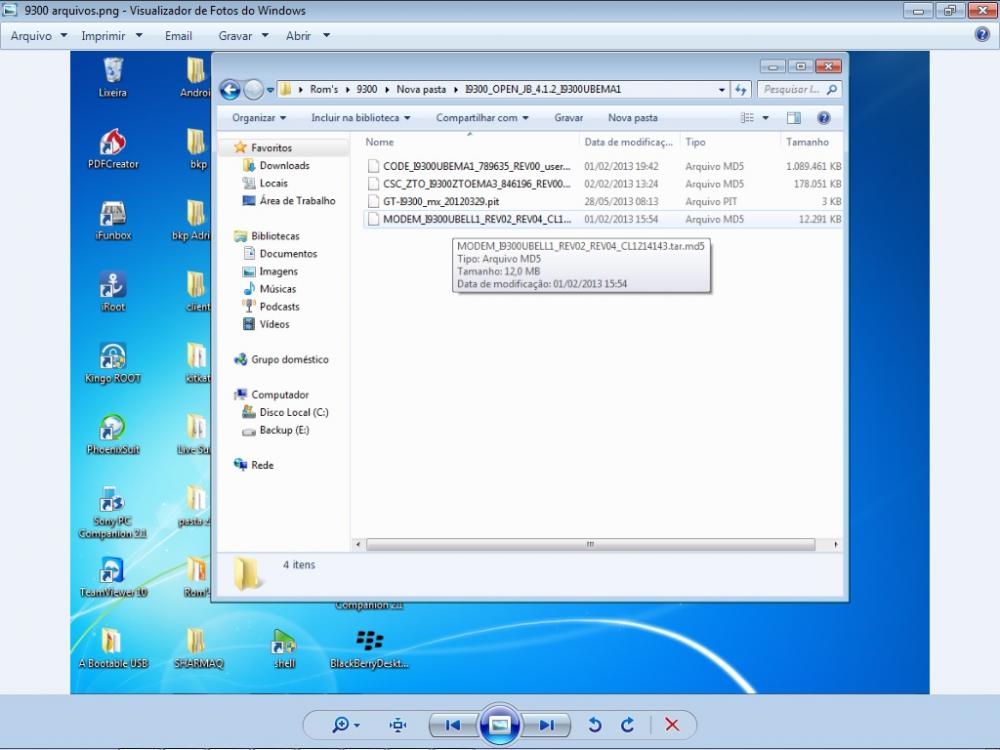Viewport: 1000px width, 750px height.
Task: Open the Compartilhar com dropdown
Action: pyautogui.click(x=482, y=118)
